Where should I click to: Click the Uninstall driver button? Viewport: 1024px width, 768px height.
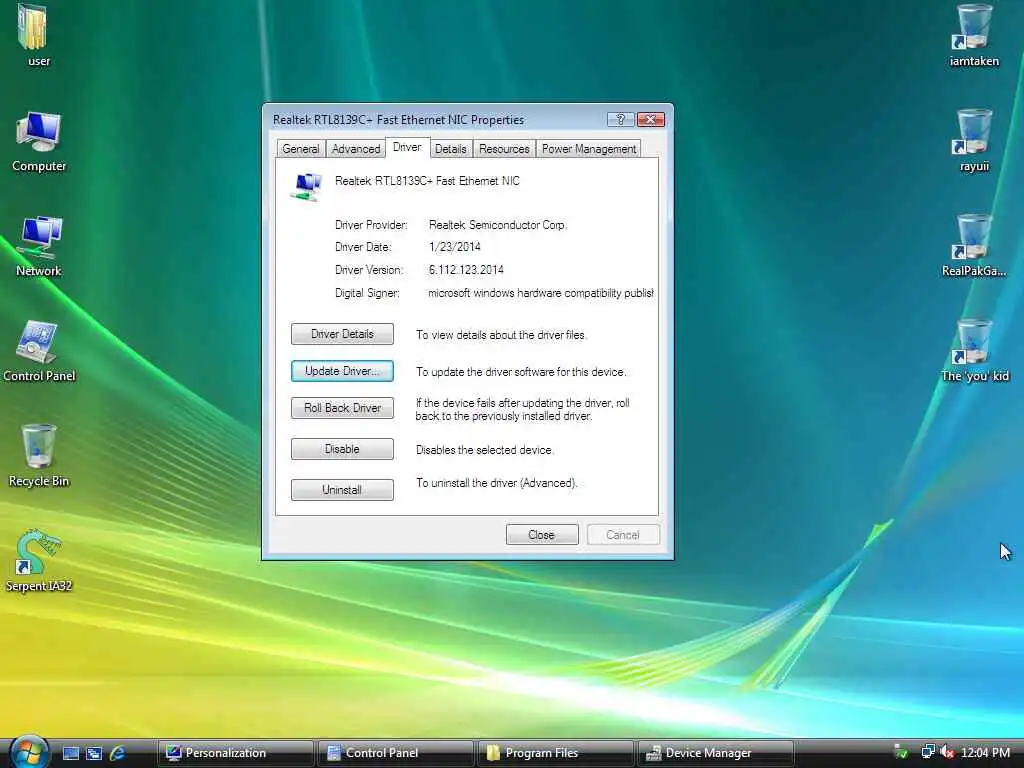342,490
